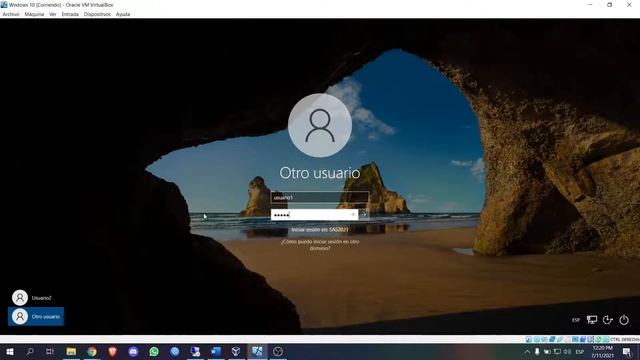The image size is (640, 360).
Task: Open WhatsApp from the taskbar
Action: point(154,351)
